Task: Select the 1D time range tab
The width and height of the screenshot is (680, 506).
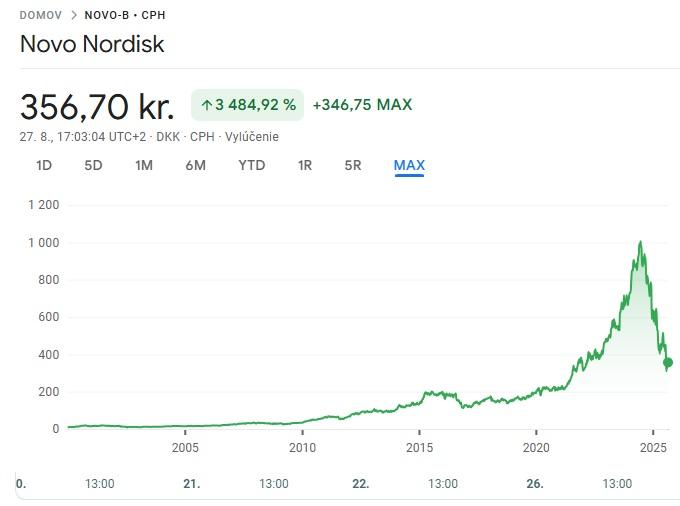Action: click(x=44, y=165)
